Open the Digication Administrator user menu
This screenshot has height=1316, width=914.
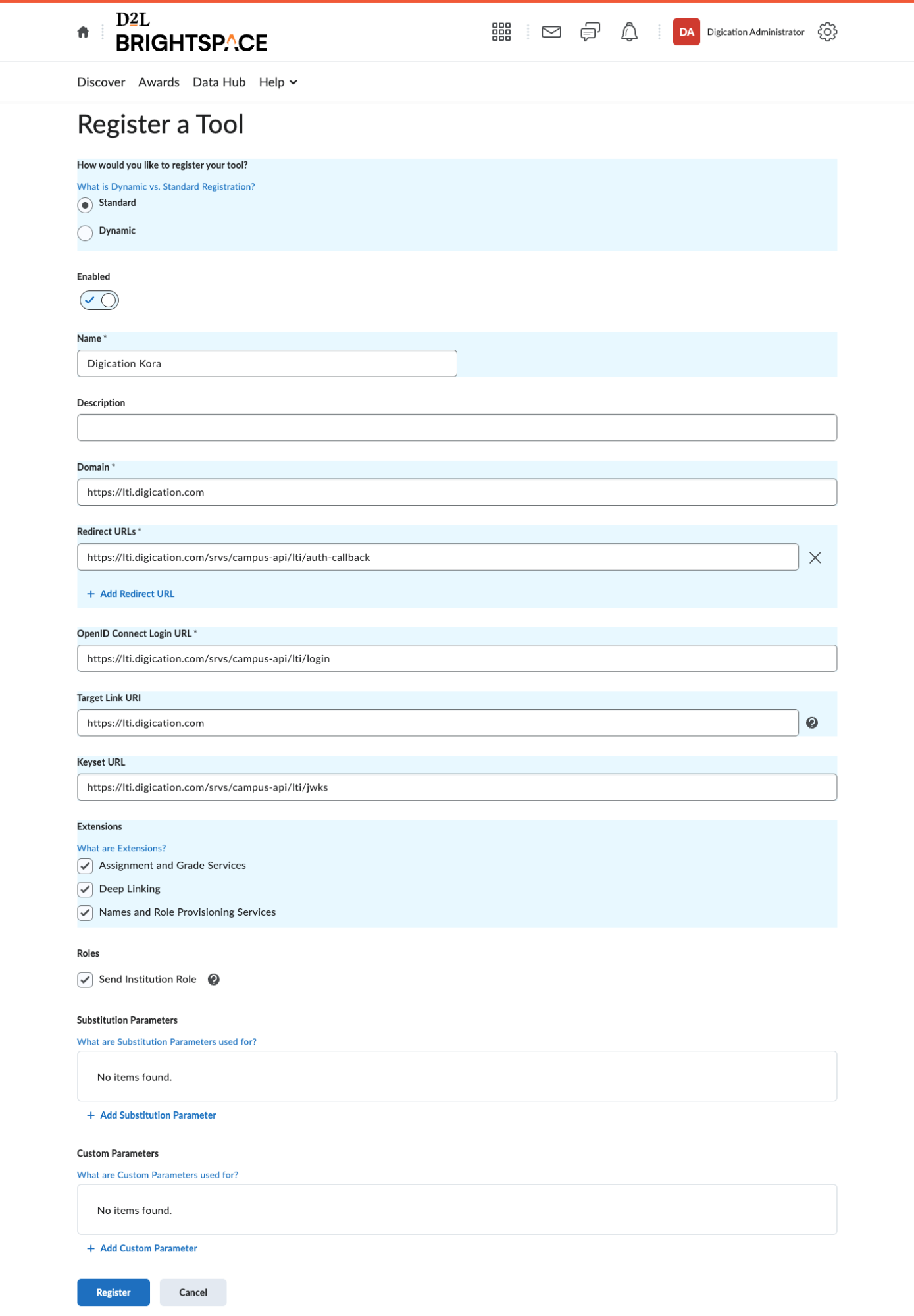pyautogui.click(x=738, y=32)
